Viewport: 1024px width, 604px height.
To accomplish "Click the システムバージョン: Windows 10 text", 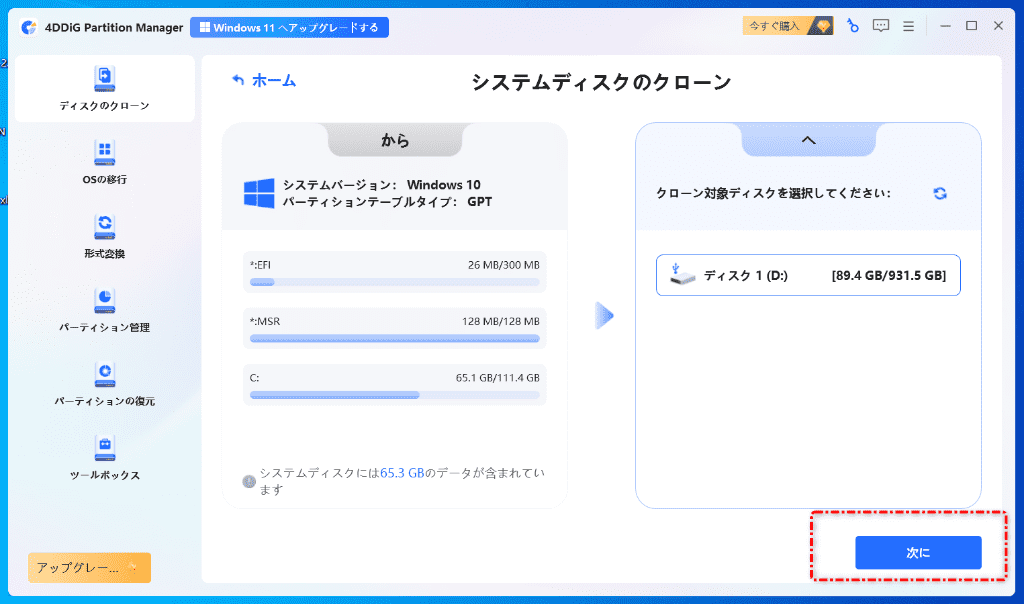I will pyautogui.click(x=381, y=185).
